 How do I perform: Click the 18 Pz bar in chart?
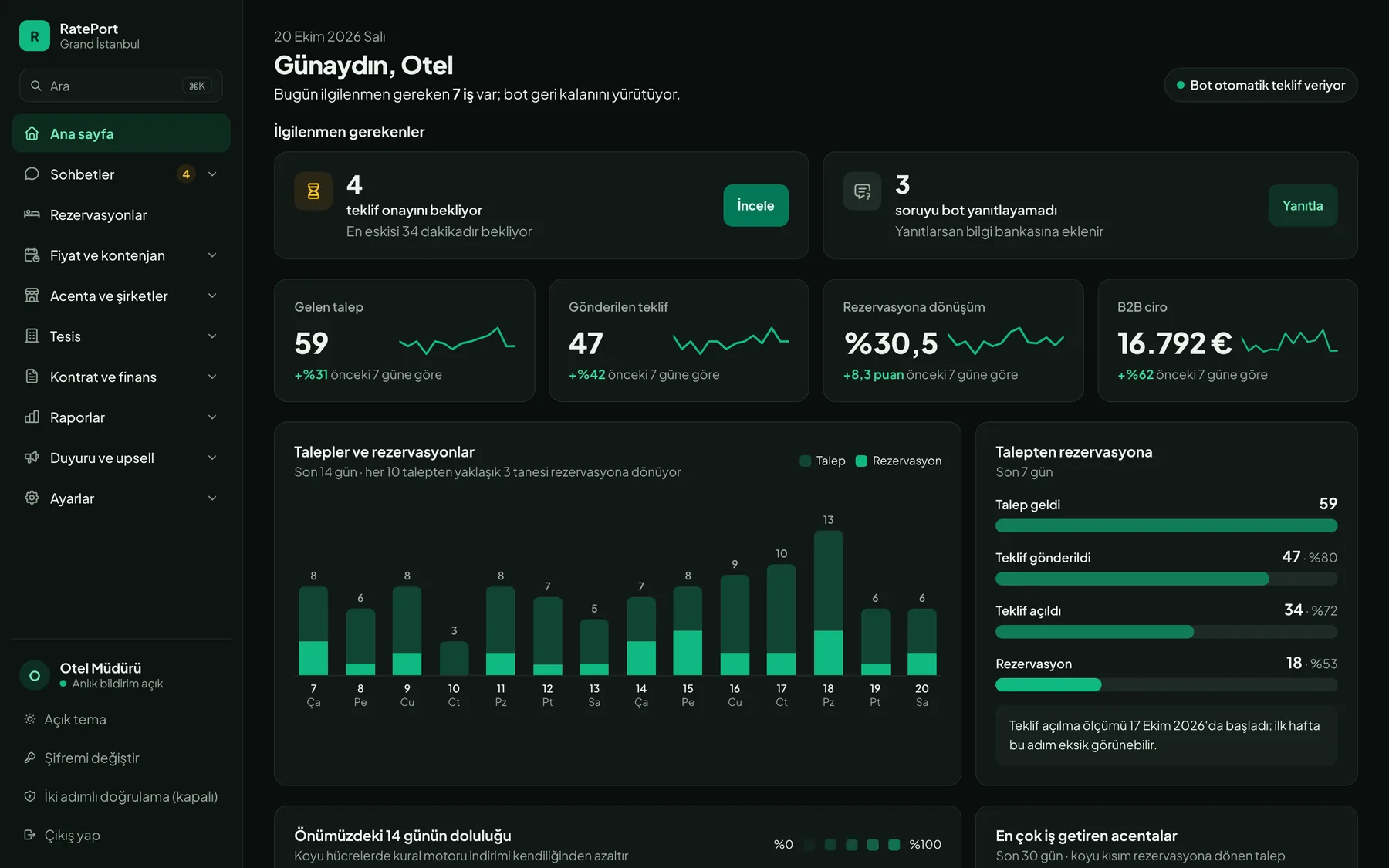point(828,603)
